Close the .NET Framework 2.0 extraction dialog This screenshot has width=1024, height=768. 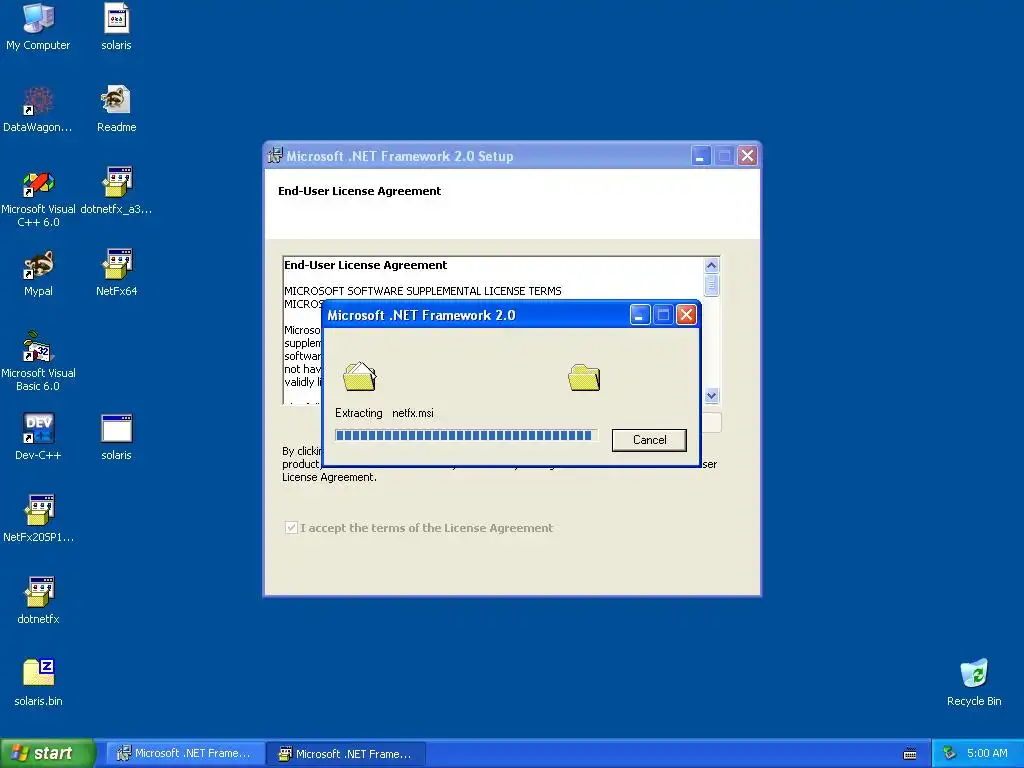coord(686,315)
